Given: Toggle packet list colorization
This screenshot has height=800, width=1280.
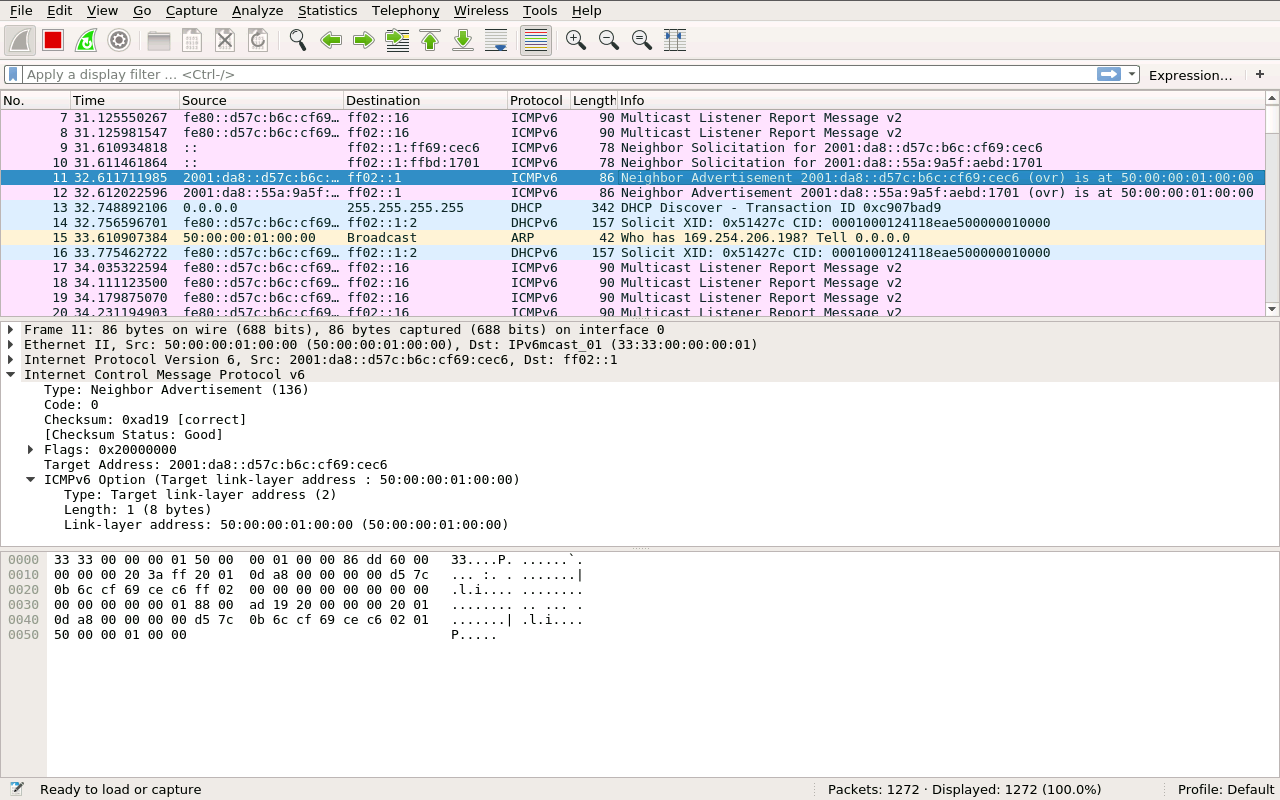Looking at the screenshot, I should point(536,40).
